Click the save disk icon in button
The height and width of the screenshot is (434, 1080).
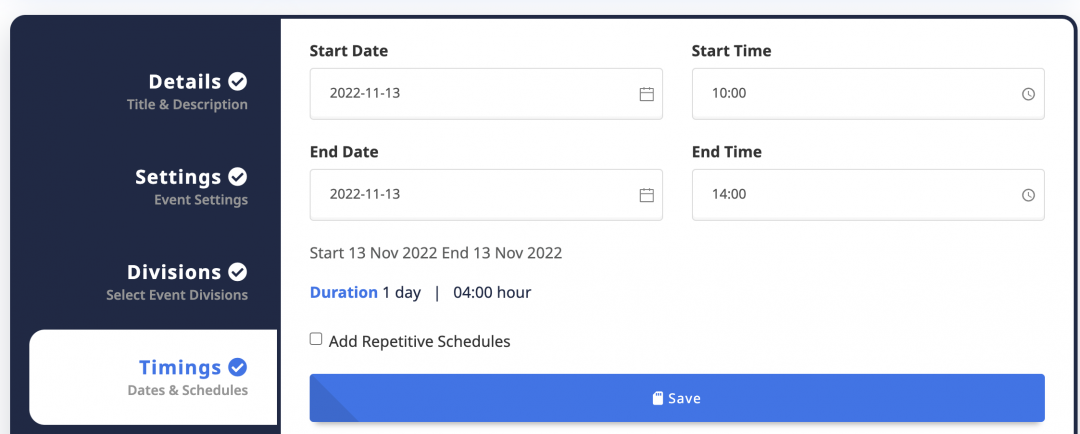pos(658,398)
